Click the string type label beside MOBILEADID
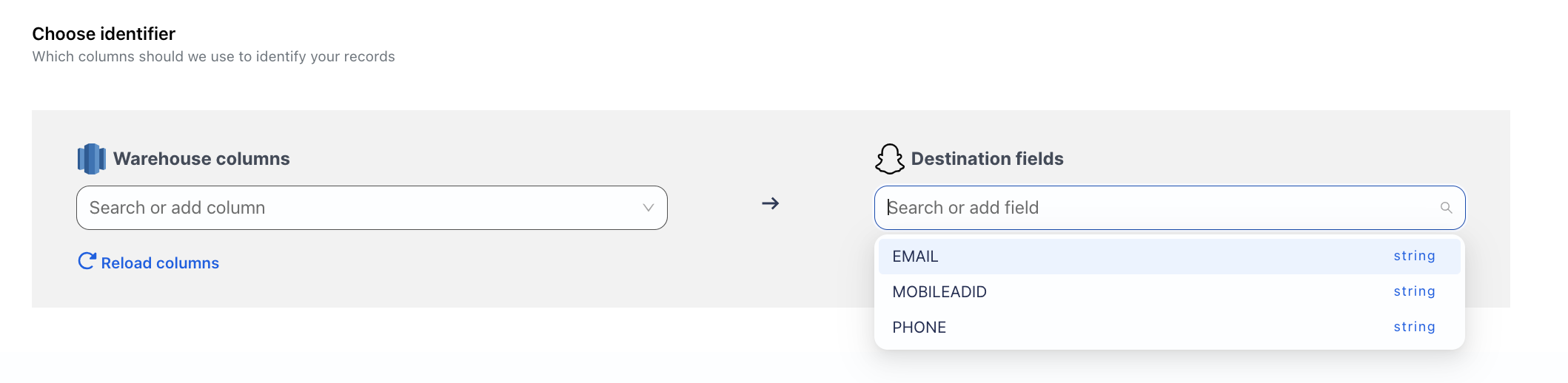The image size is (1568, 383). 1414,291
